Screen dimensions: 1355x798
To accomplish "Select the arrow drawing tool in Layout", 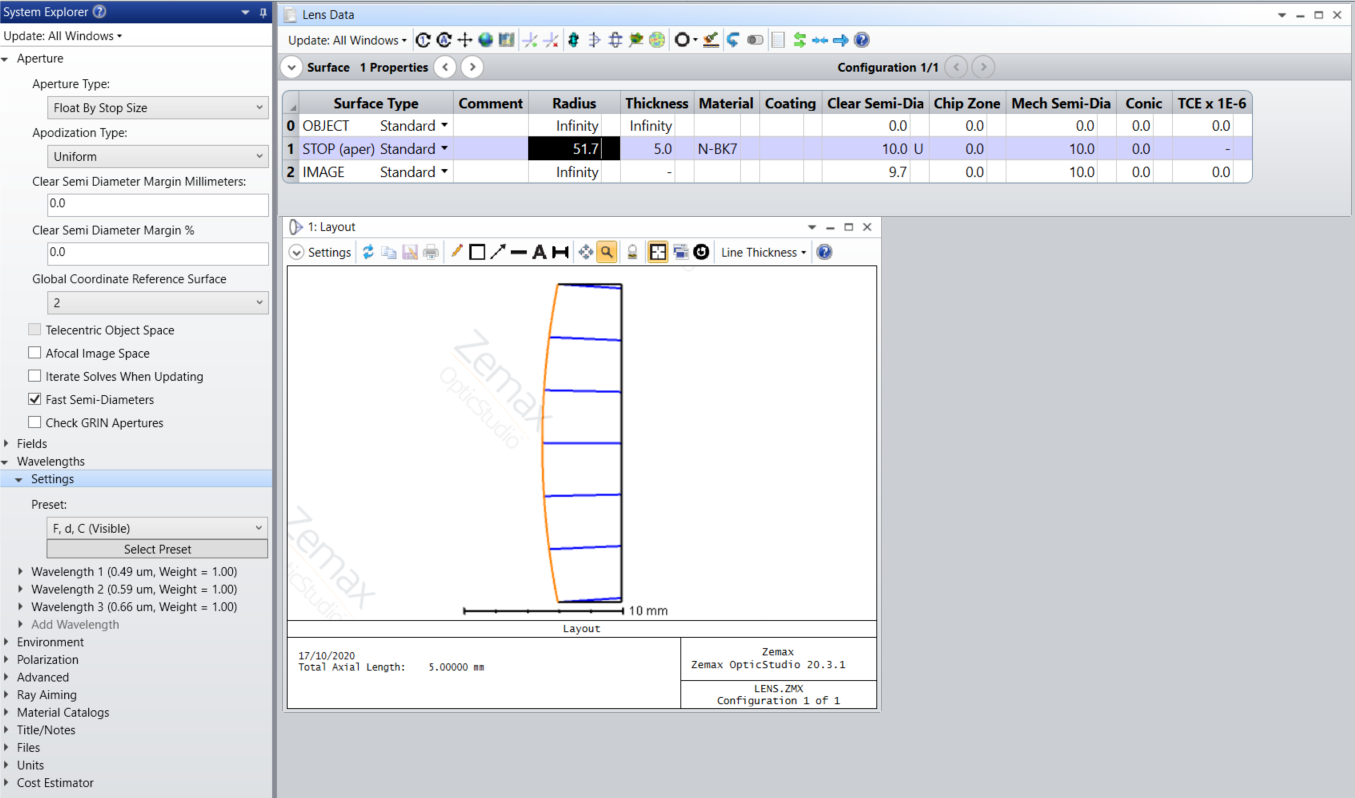I will tap(498, 252).
